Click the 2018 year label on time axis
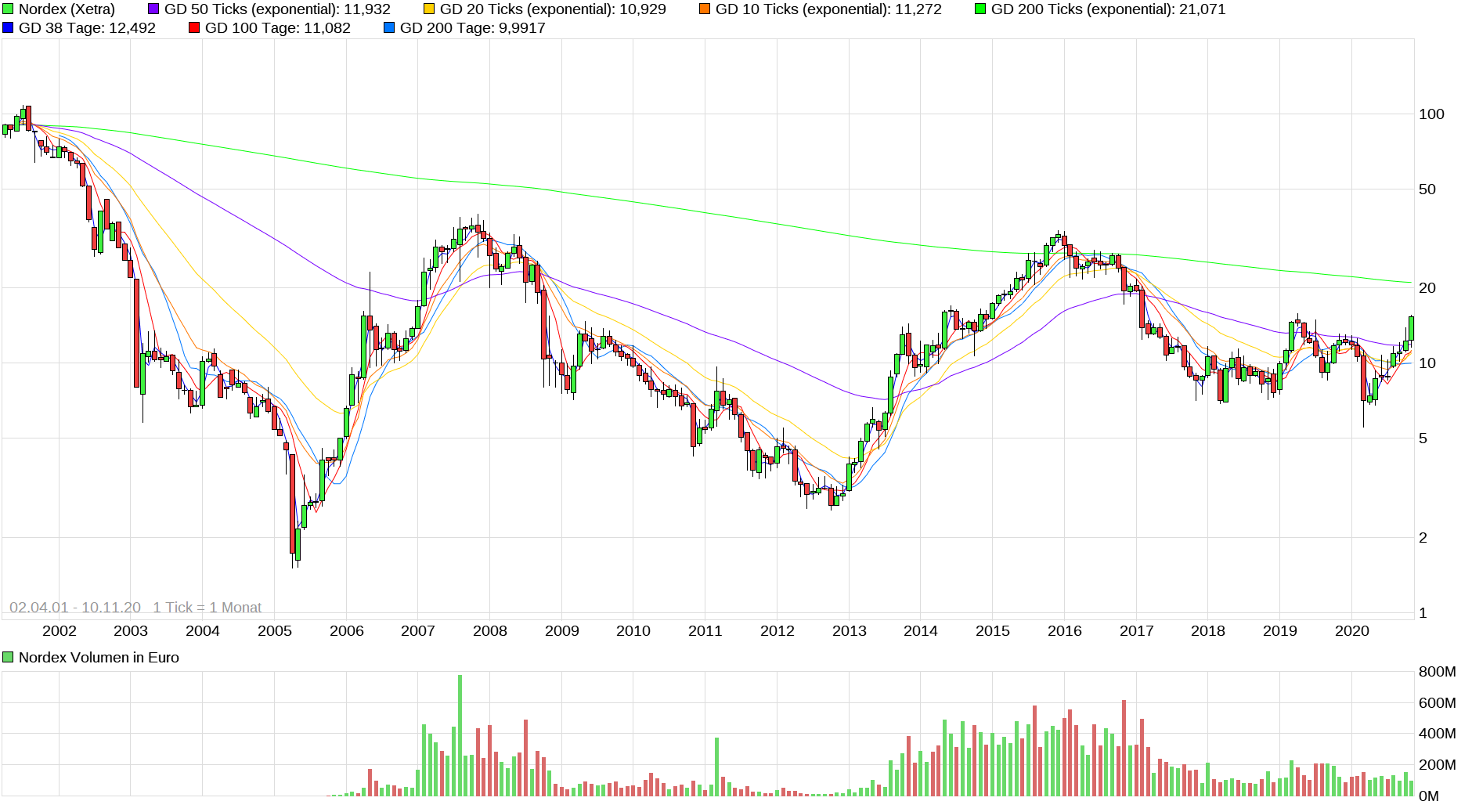The height and width of the screenshot is (812, 1472). click(x=1208, y=631)
